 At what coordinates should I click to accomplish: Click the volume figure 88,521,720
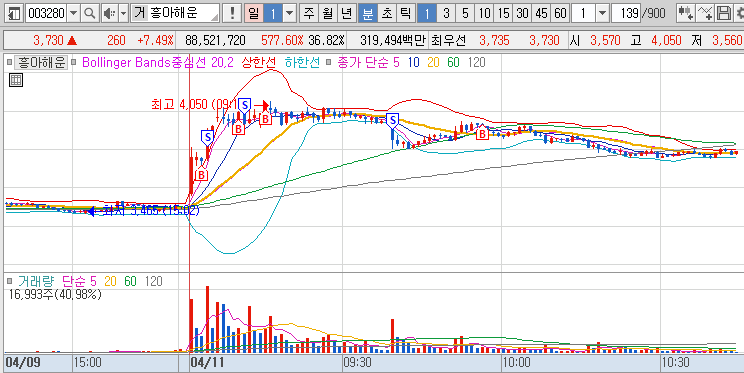click(215, 41)
